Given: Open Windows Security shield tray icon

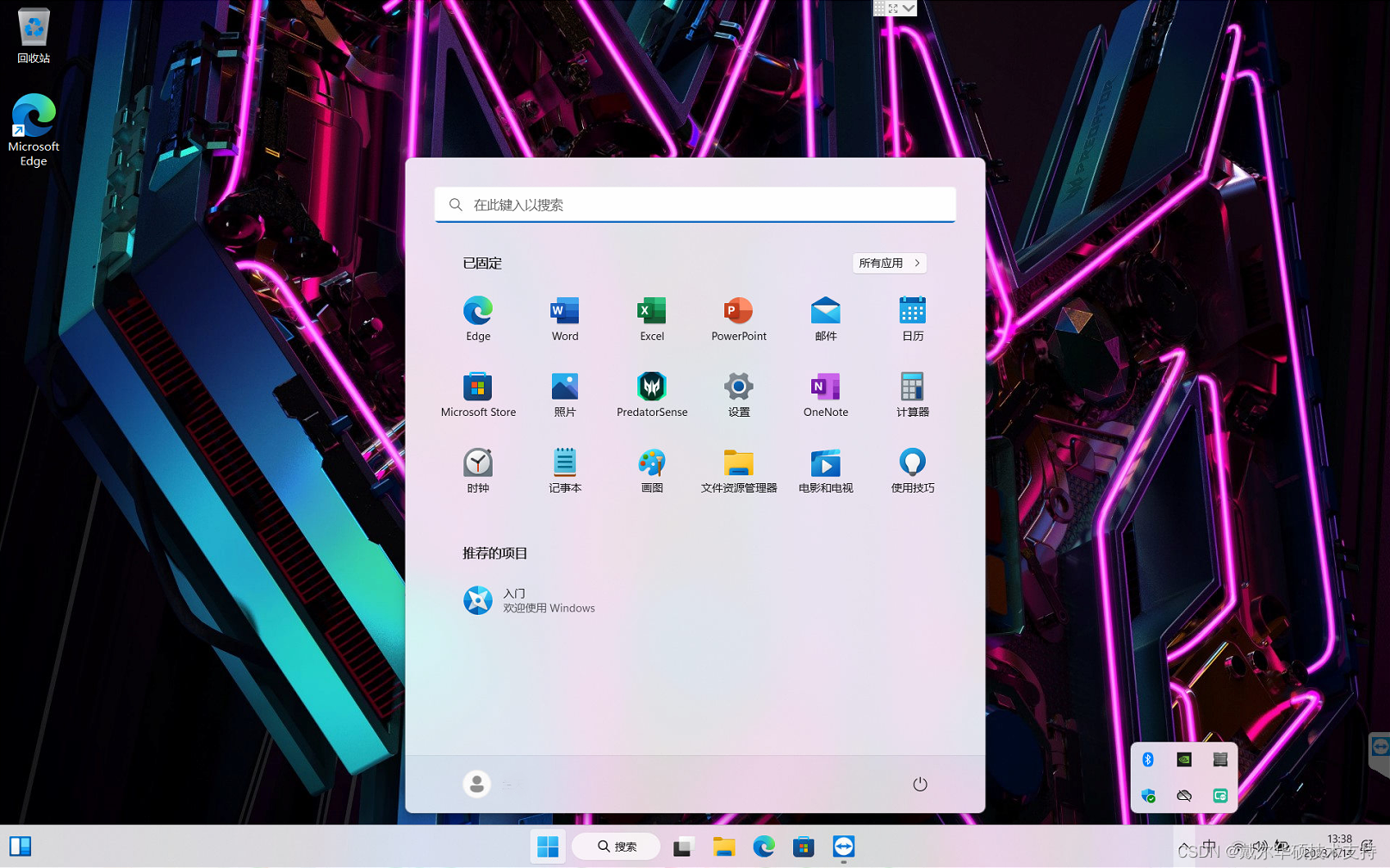Looking at the screenshot, I should pyautogui.click(x=1148, y=796).
